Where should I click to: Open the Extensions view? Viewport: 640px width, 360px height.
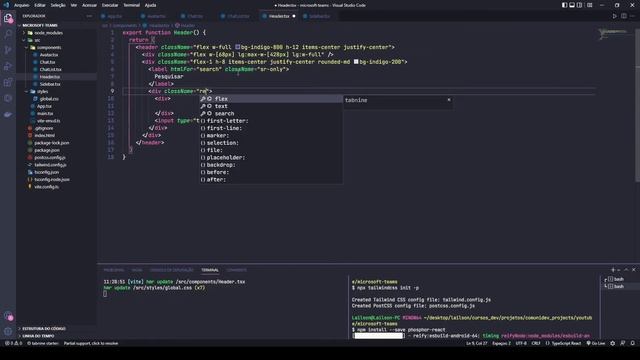[8, 82]
